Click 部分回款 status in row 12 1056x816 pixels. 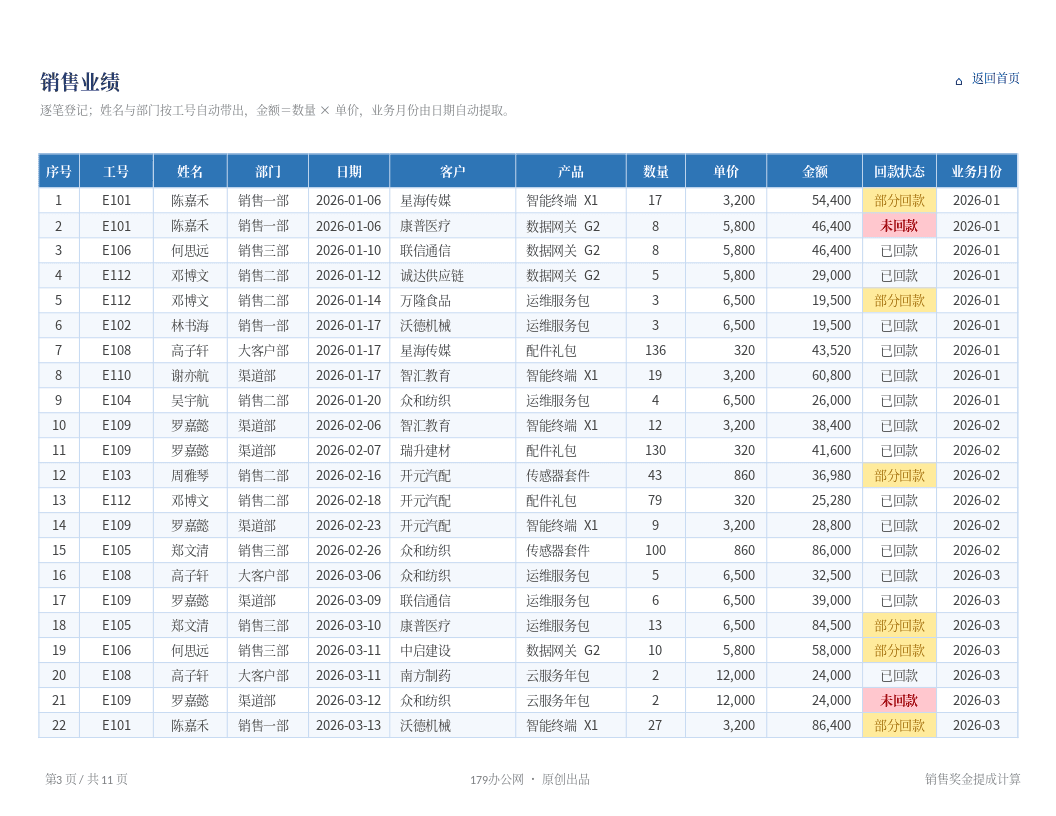click(x=900, y=475)
